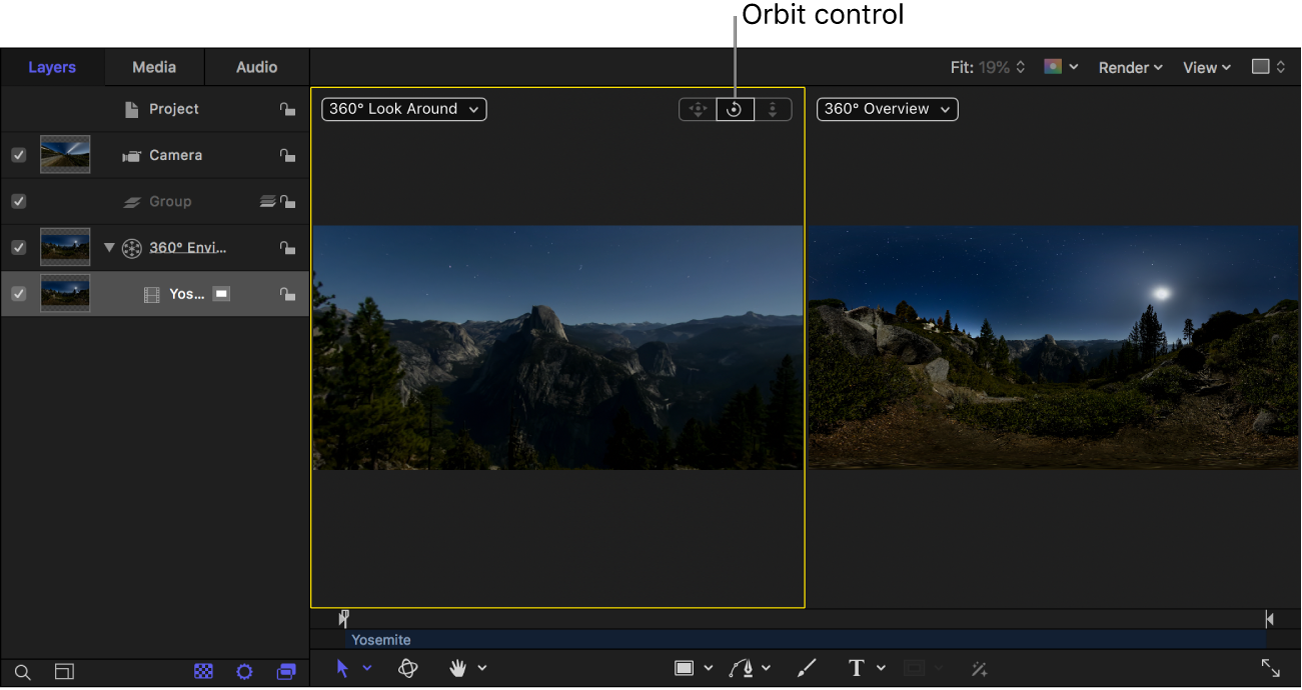The image size is (1302, 690).
Task: Open the Render pop-up menu
Action: [1130, 67]
